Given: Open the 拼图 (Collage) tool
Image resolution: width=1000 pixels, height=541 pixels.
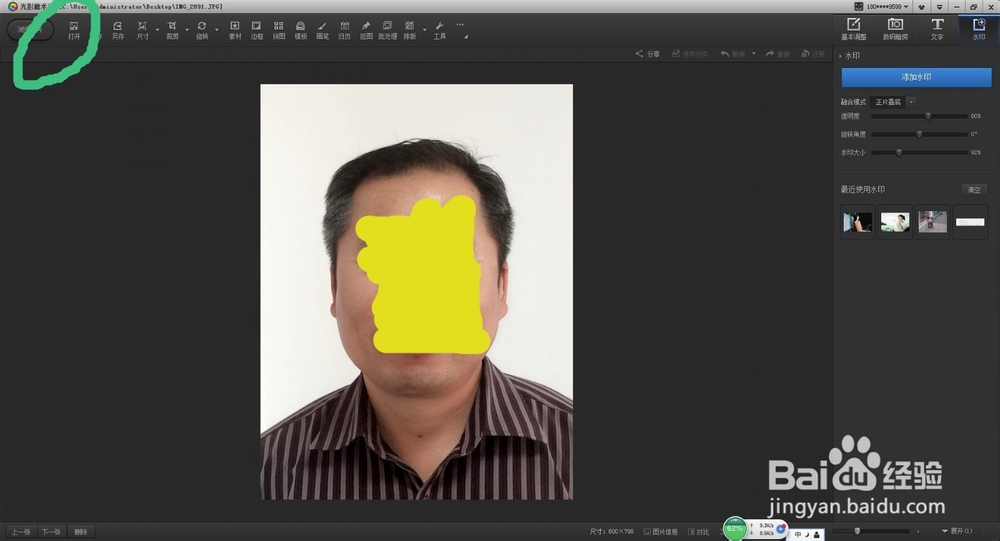Looking at the screenshot, I should (x=279, y=30).
